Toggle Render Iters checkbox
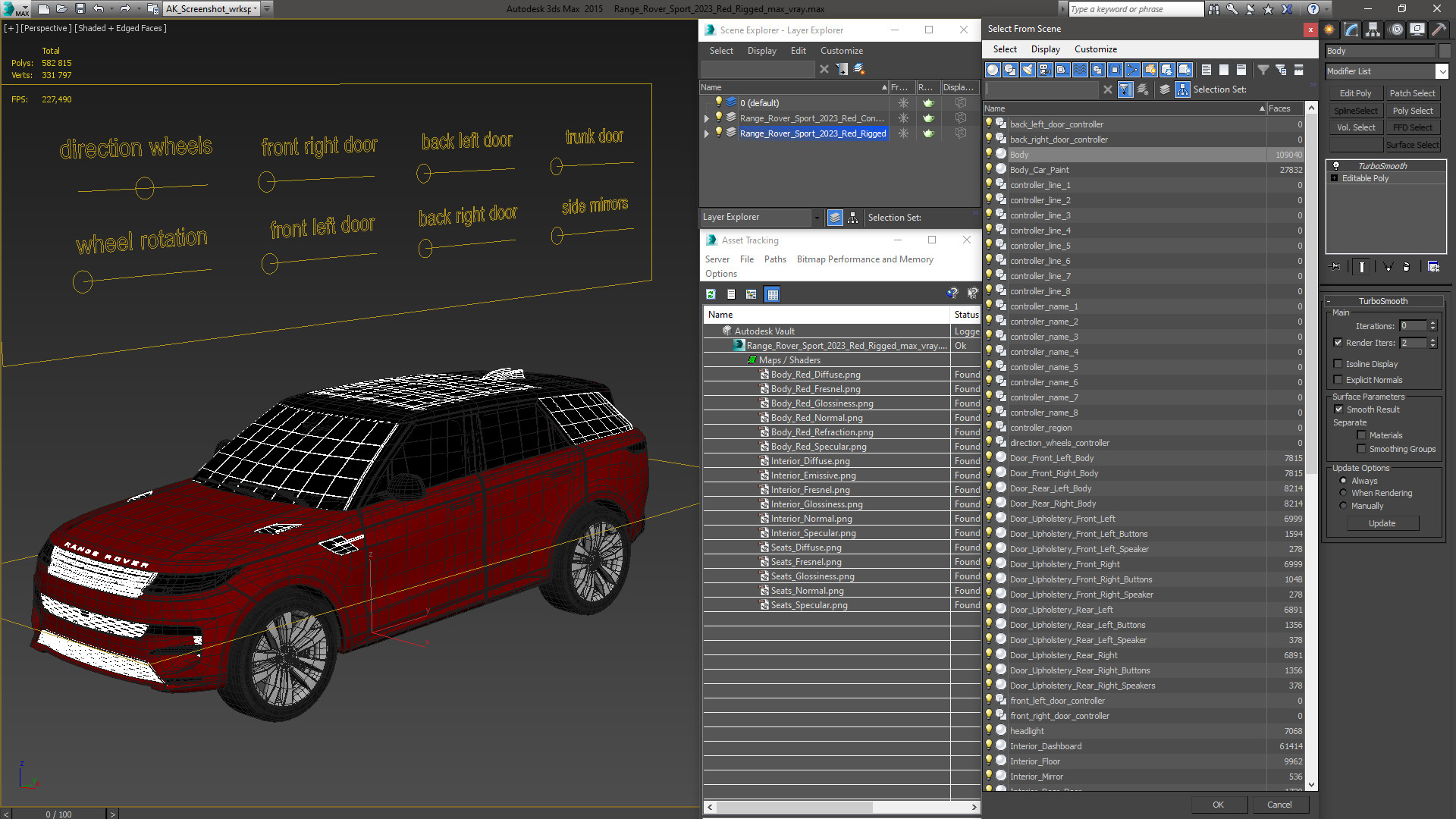 tap(1338, 343)
